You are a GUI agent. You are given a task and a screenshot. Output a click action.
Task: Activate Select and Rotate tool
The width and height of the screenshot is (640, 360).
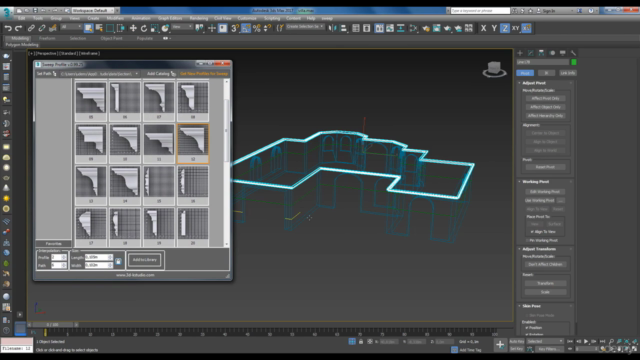tap(144, 28)
